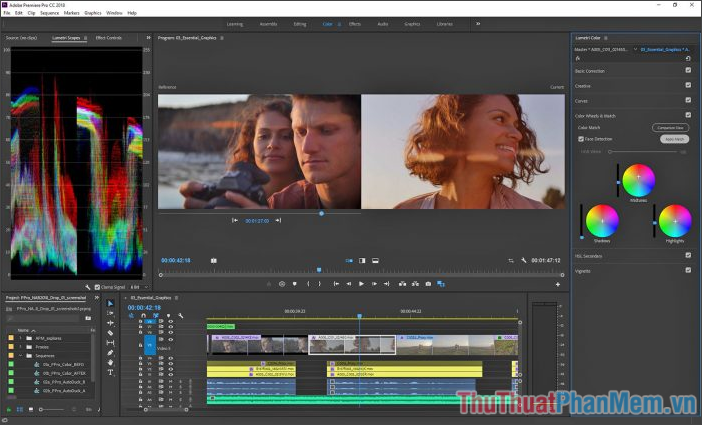Go to In point in program monitor
The width and height of the screenshot is (702, 425).
click(x=336, y=284)
